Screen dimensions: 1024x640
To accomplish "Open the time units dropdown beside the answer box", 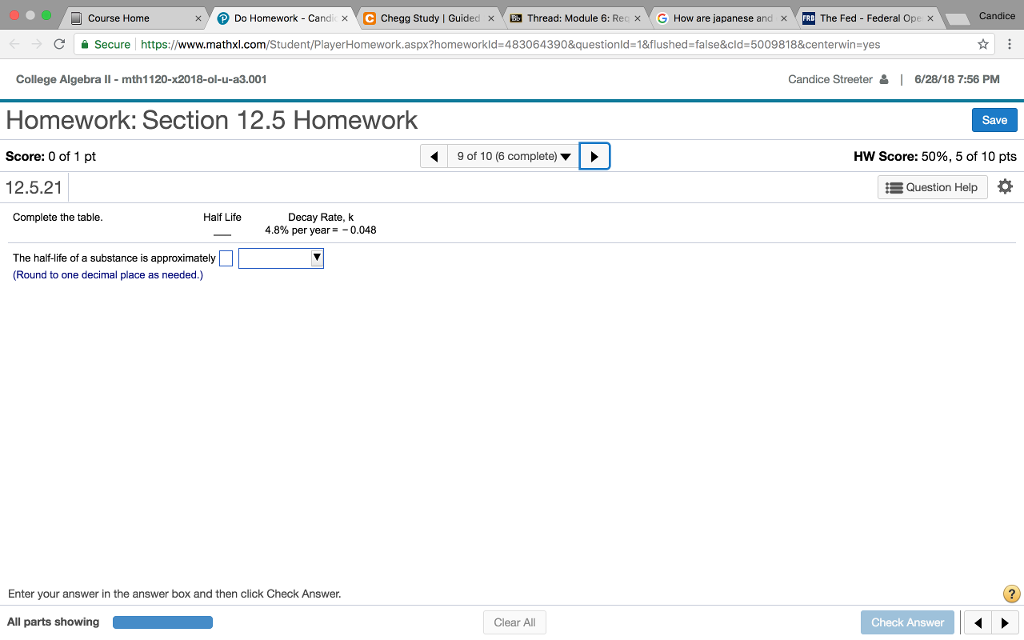I will point(280,258).
